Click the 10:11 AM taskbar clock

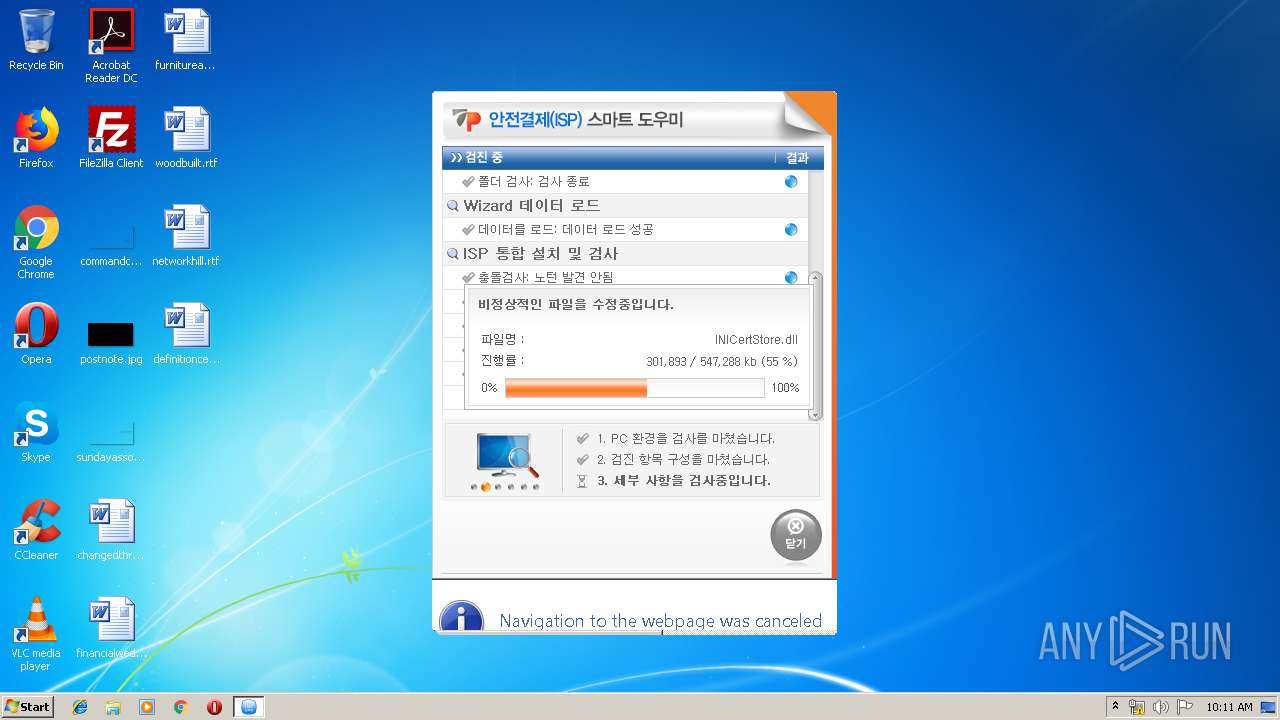pos(1229,707)
